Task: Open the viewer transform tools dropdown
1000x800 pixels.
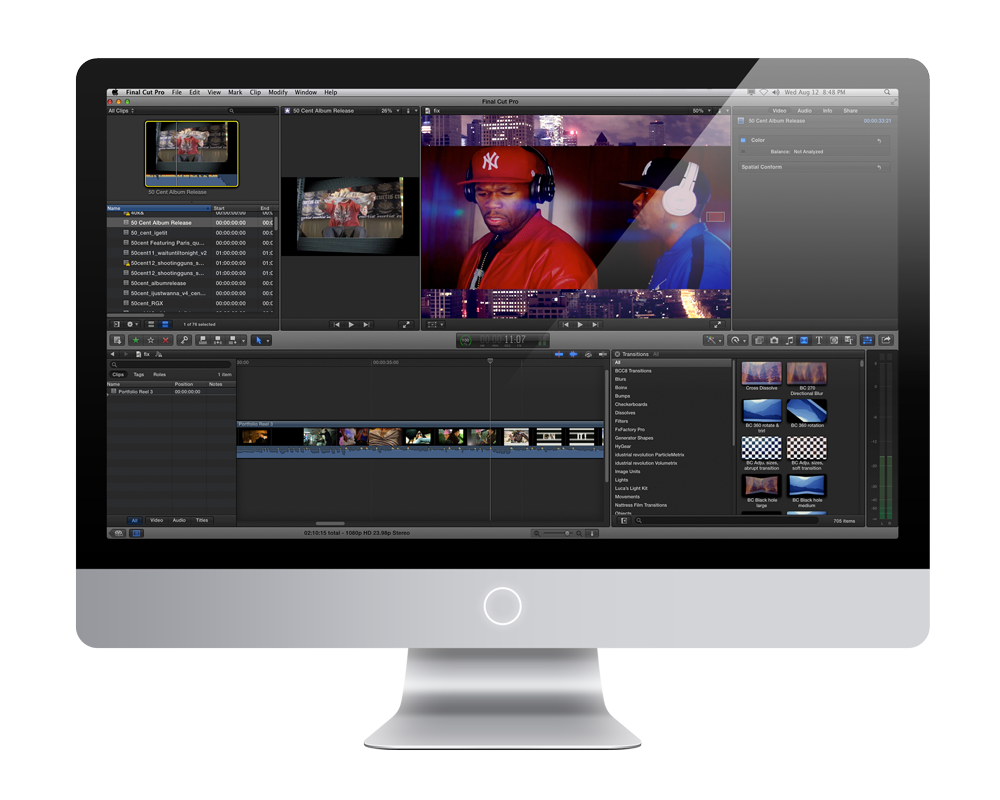Action: tap(436, 325)
